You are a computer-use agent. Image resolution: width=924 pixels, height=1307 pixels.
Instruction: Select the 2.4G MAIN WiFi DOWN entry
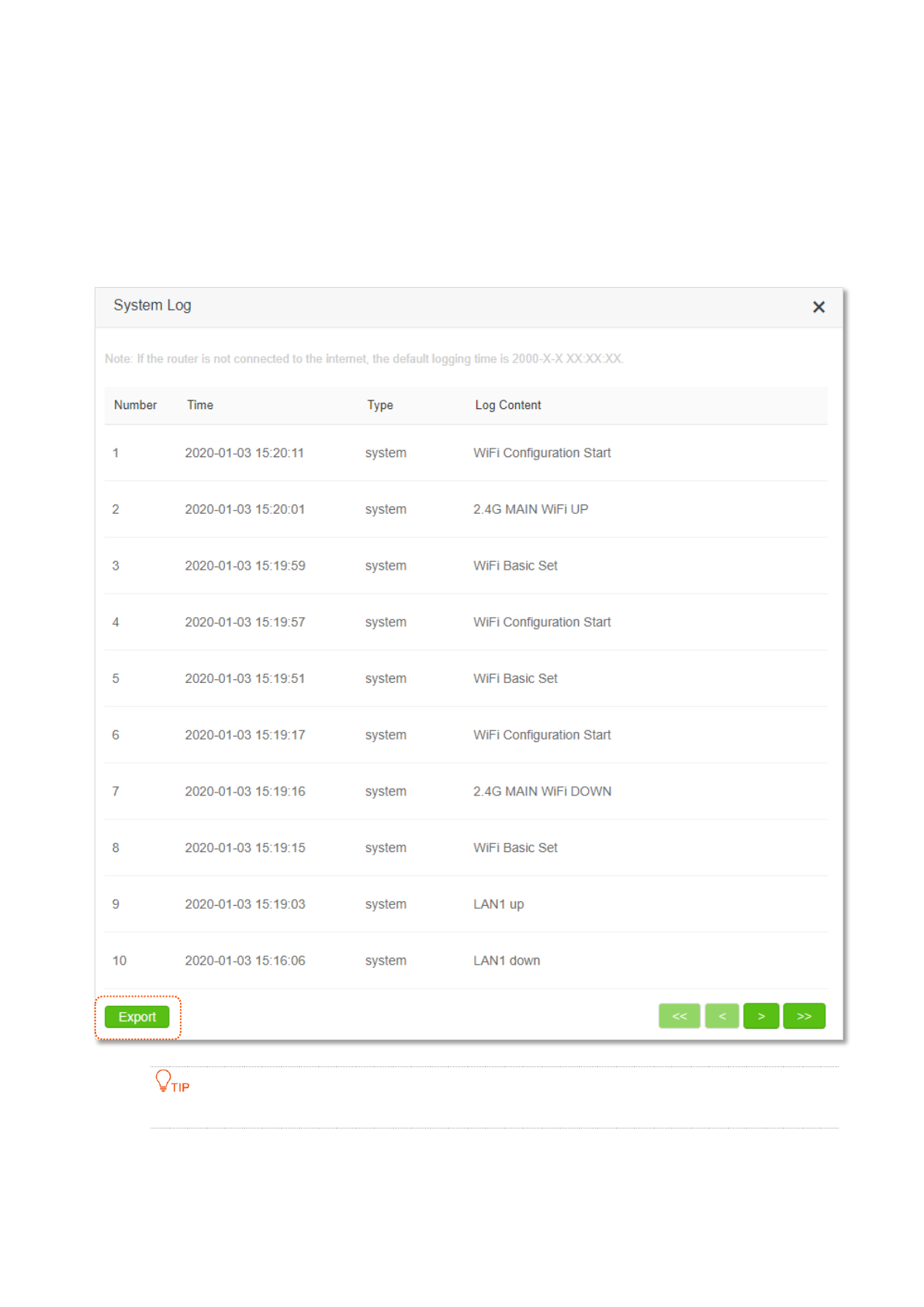pyautogui.click(x=542, y=792)
